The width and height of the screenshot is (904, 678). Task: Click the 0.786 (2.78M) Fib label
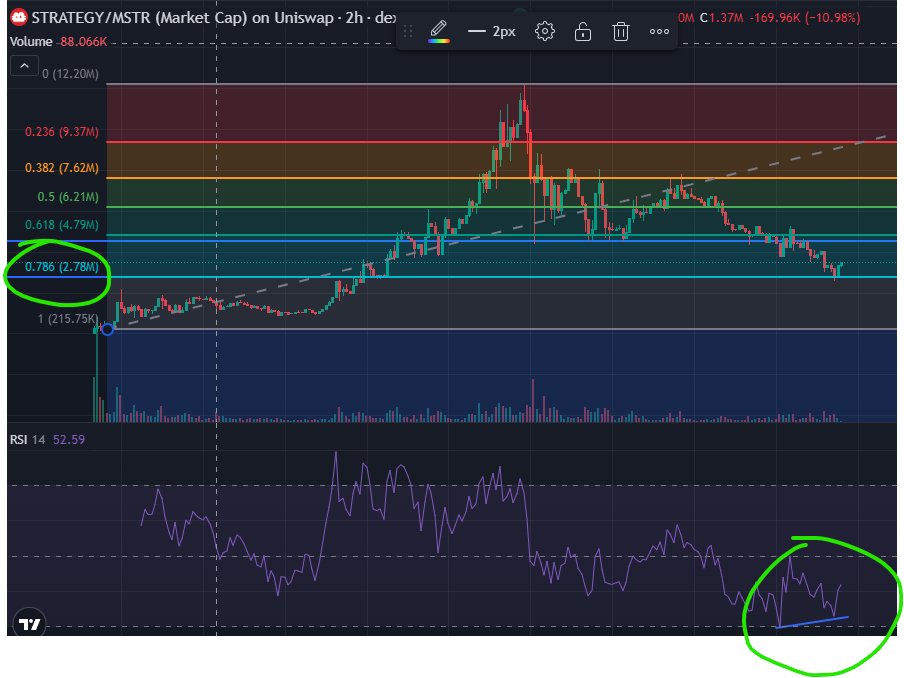point(62,267)
